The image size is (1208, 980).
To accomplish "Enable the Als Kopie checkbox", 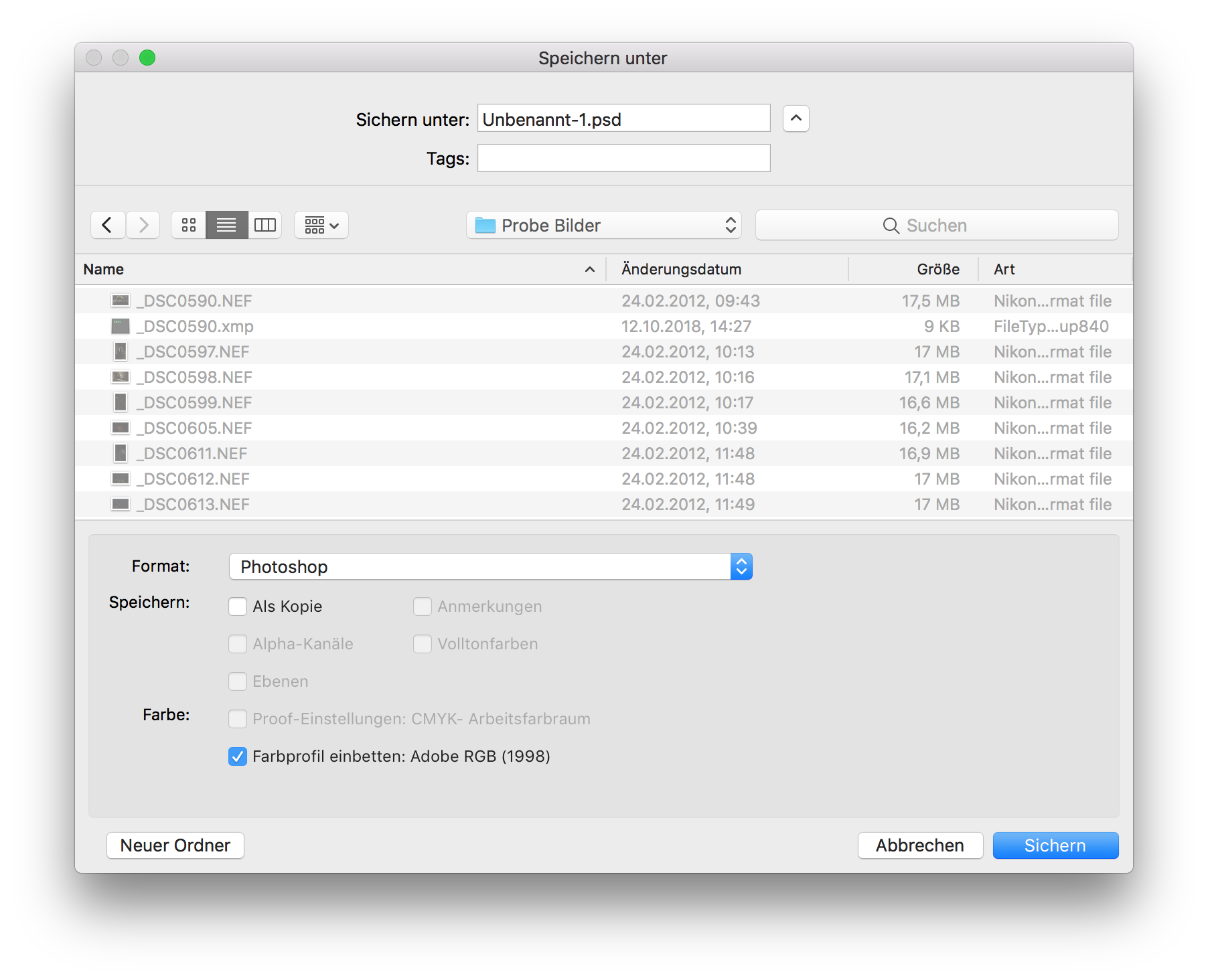I will click(238, 606).
